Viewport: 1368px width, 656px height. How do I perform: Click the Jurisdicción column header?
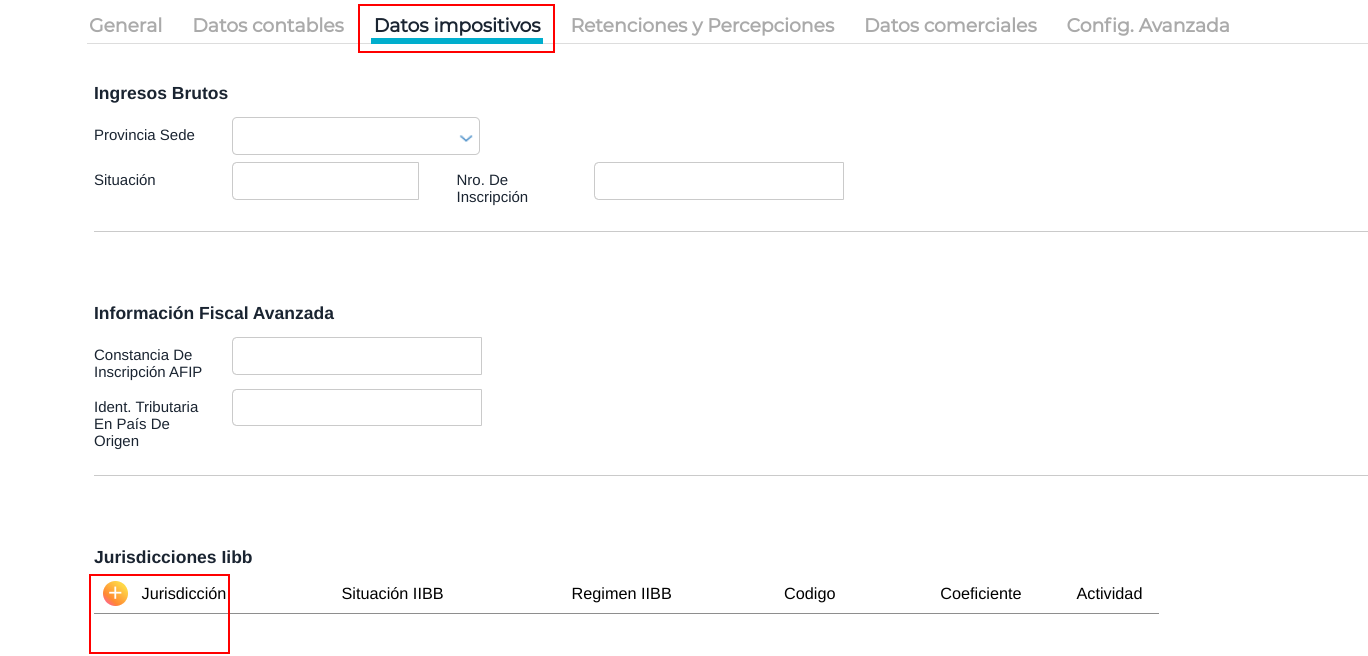[184, 594]
